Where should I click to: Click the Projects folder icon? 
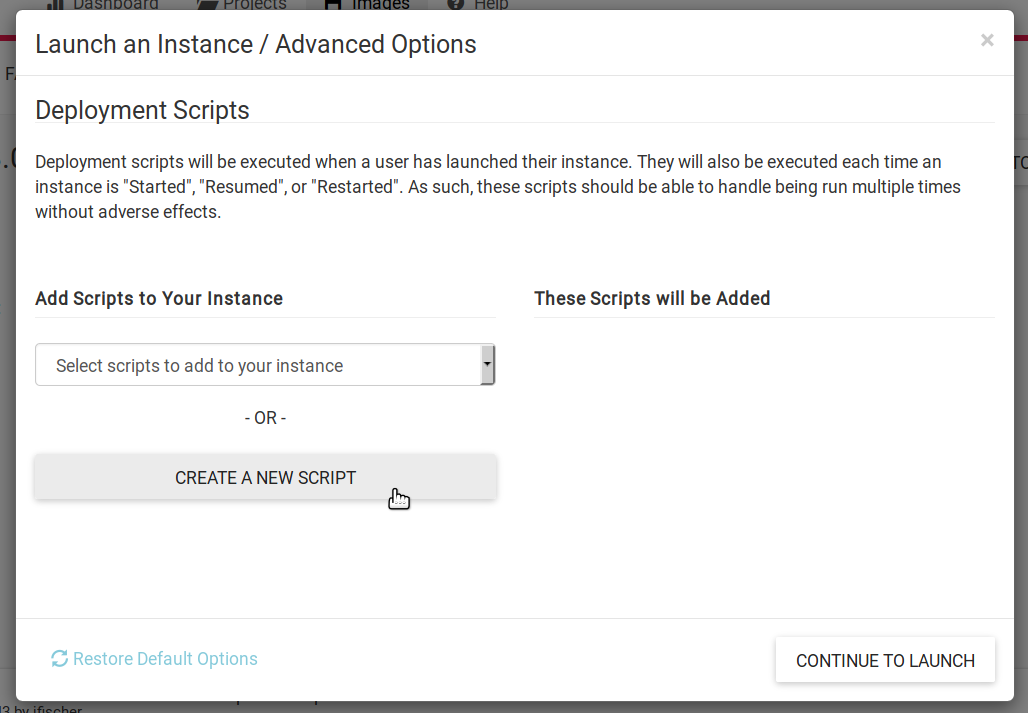207,5
